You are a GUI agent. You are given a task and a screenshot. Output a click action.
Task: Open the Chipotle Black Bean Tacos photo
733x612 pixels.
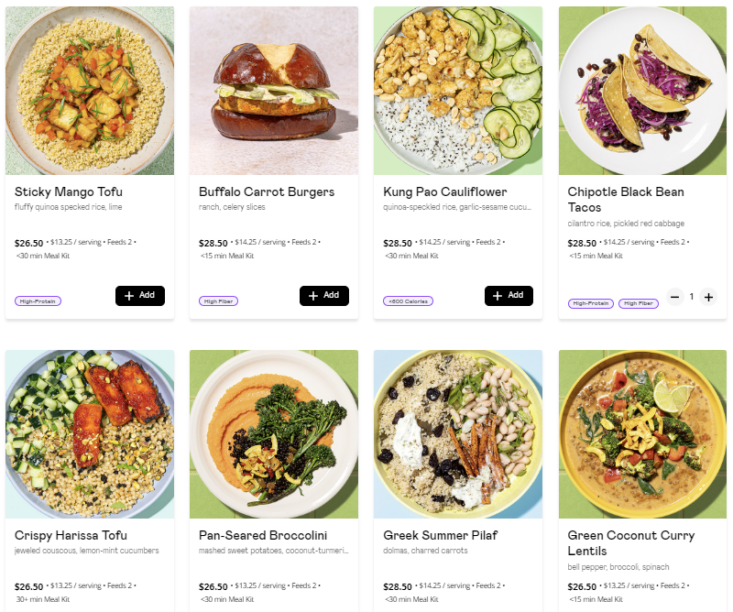[x=643, y=91]
